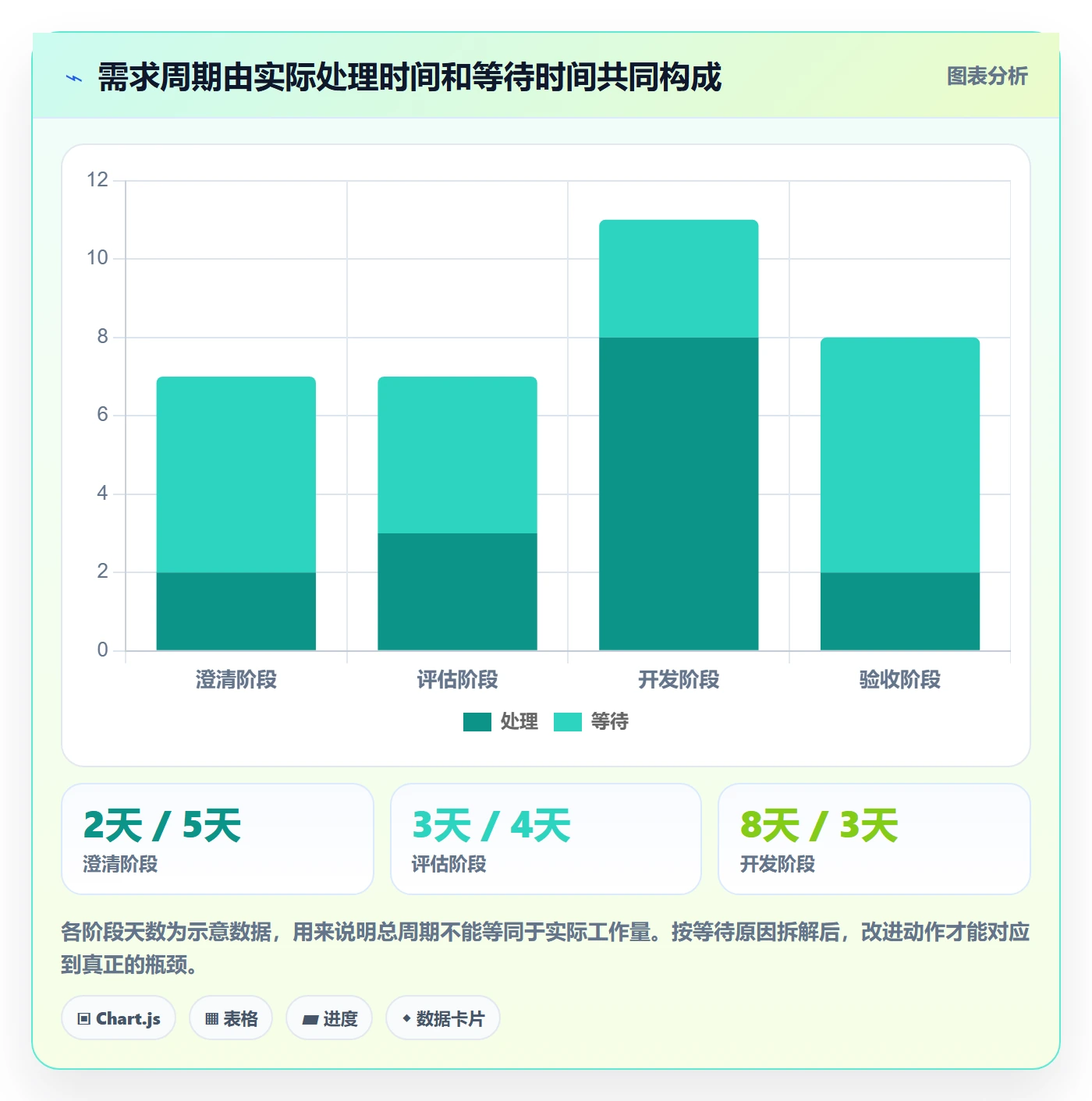This screenshot has width=1092, height=1101.
Task: Select the 表格 tag
Action: [231, 1018]
